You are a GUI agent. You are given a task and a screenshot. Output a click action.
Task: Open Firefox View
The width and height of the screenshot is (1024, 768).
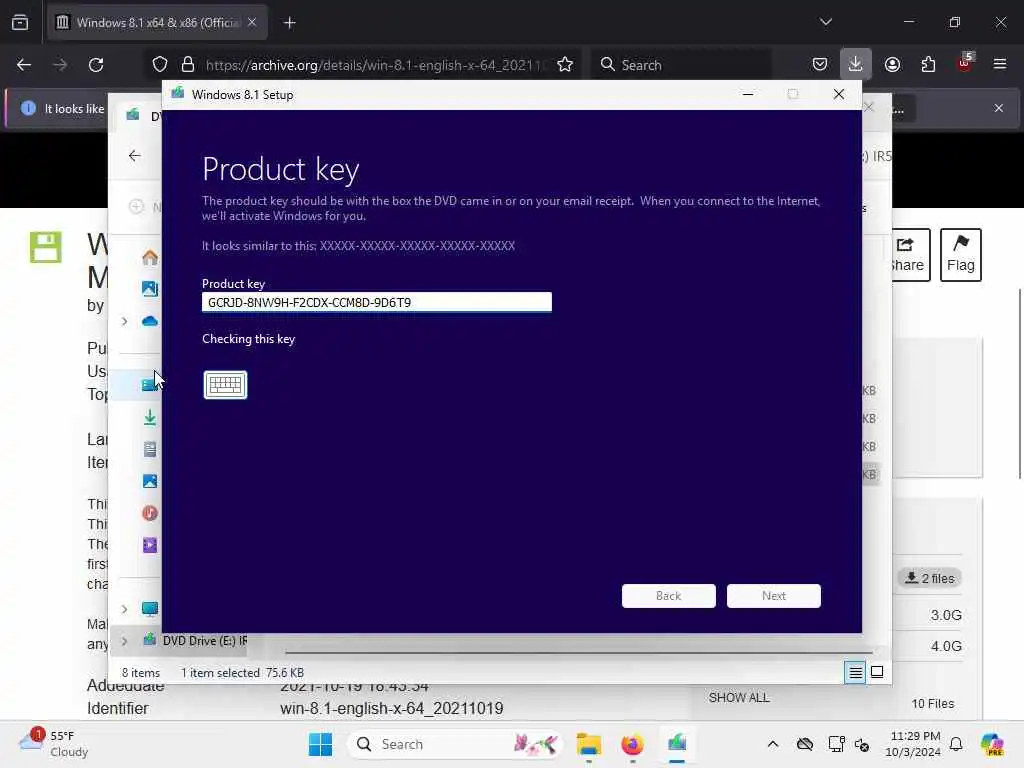pos(20,23)
